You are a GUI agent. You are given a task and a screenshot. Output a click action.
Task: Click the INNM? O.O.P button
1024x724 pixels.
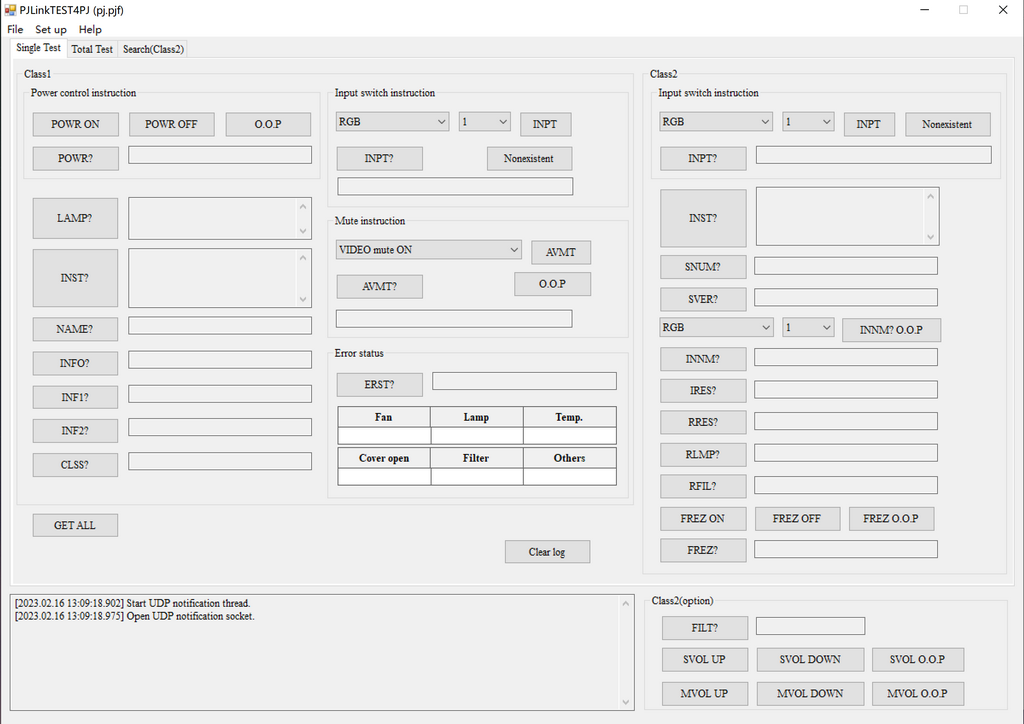891,330
